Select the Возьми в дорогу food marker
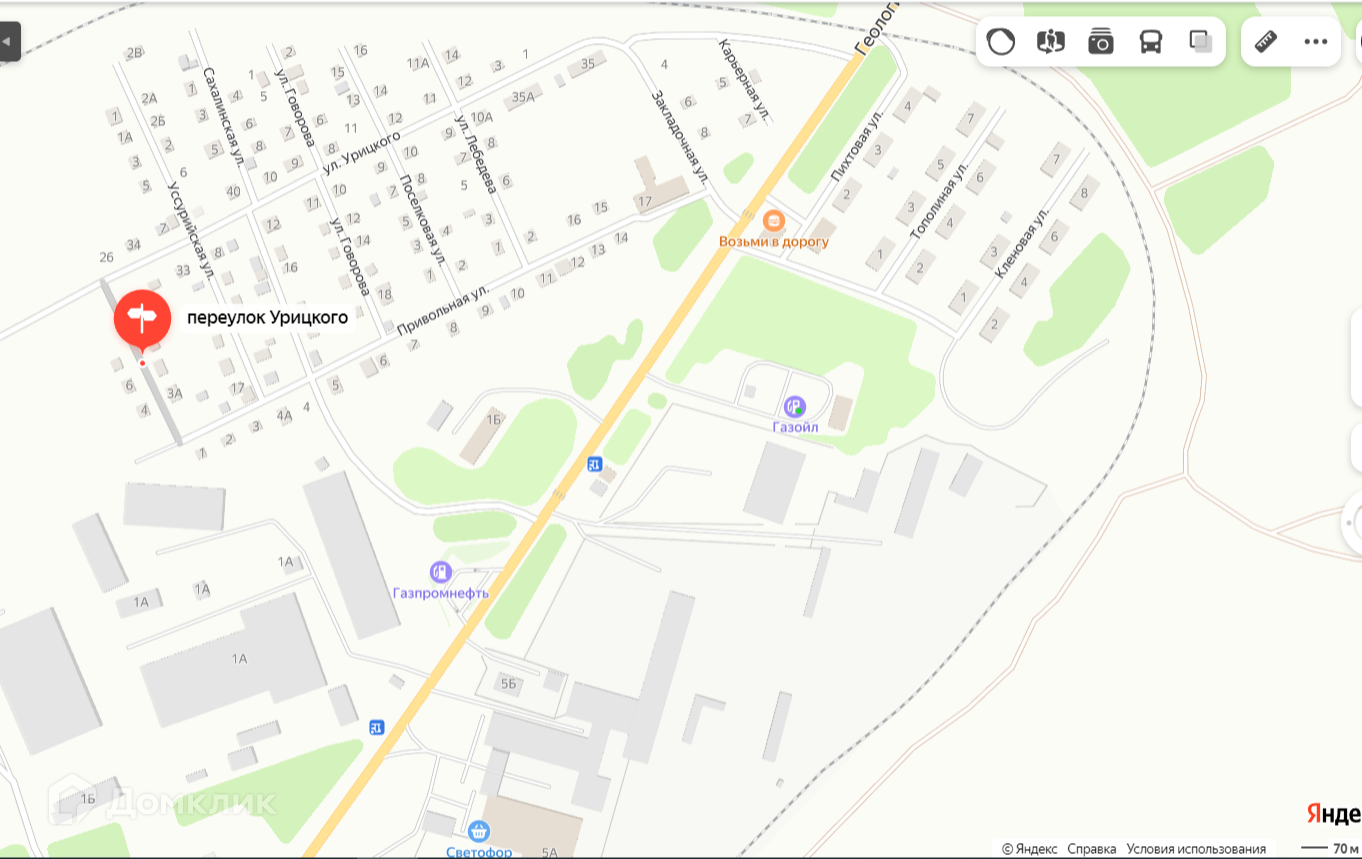The height and width of the screenshot is (859, 1362). 773,221
